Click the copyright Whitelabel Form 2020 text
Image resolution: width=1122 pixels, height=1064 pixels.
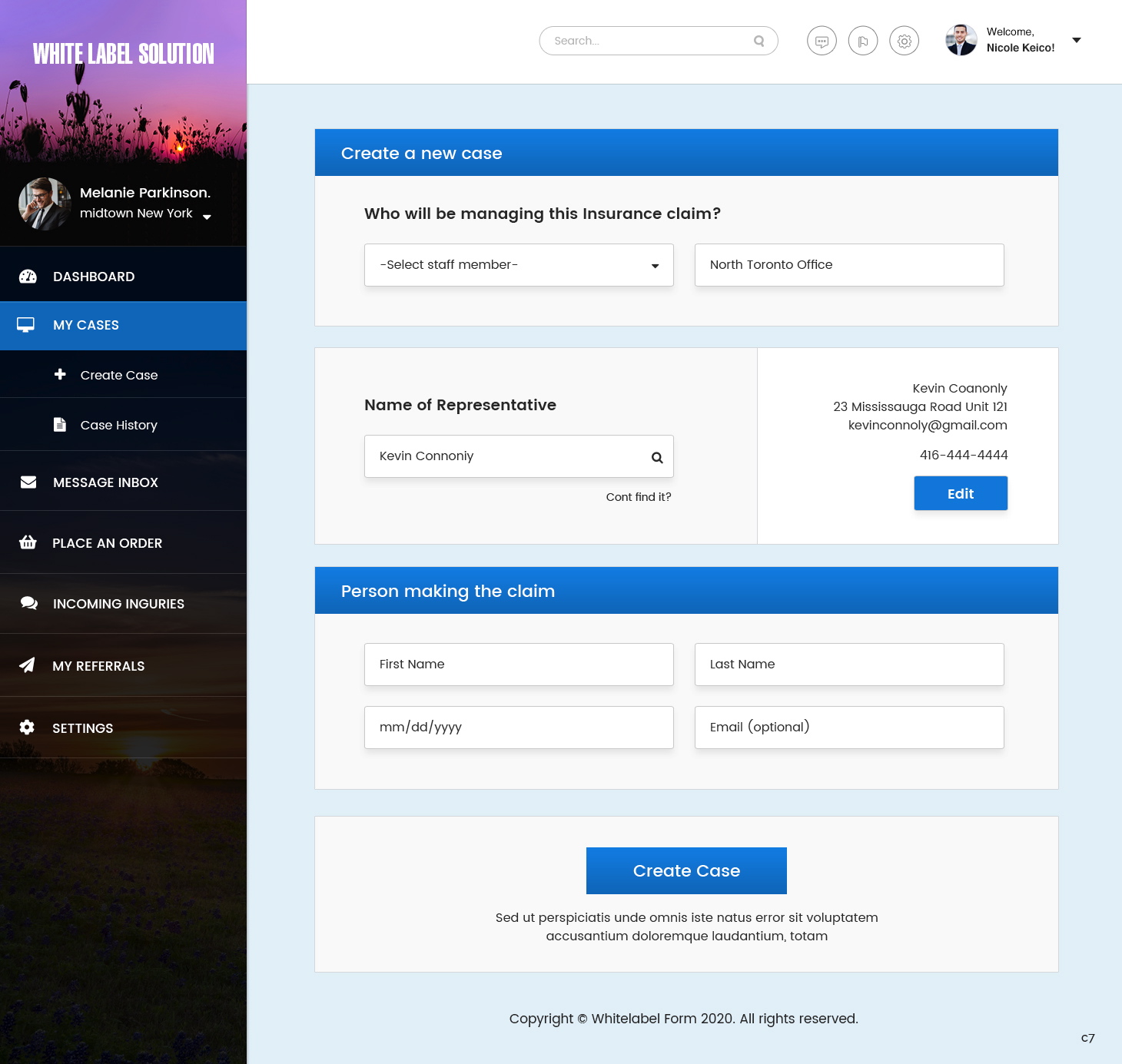click(683, 1019)
